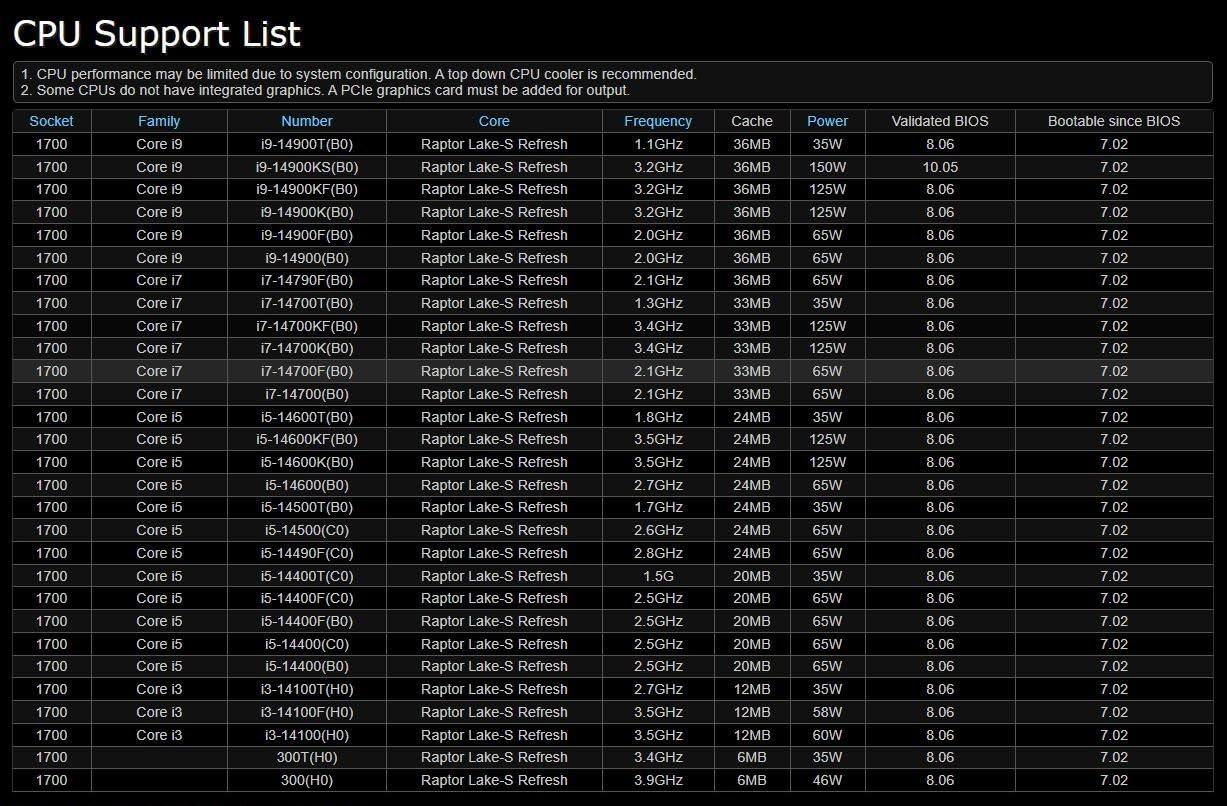This screenshot has width=1227, height=806.
Task: Select the i9-14900KS(B0) row number cell
Action: point(306,167)
